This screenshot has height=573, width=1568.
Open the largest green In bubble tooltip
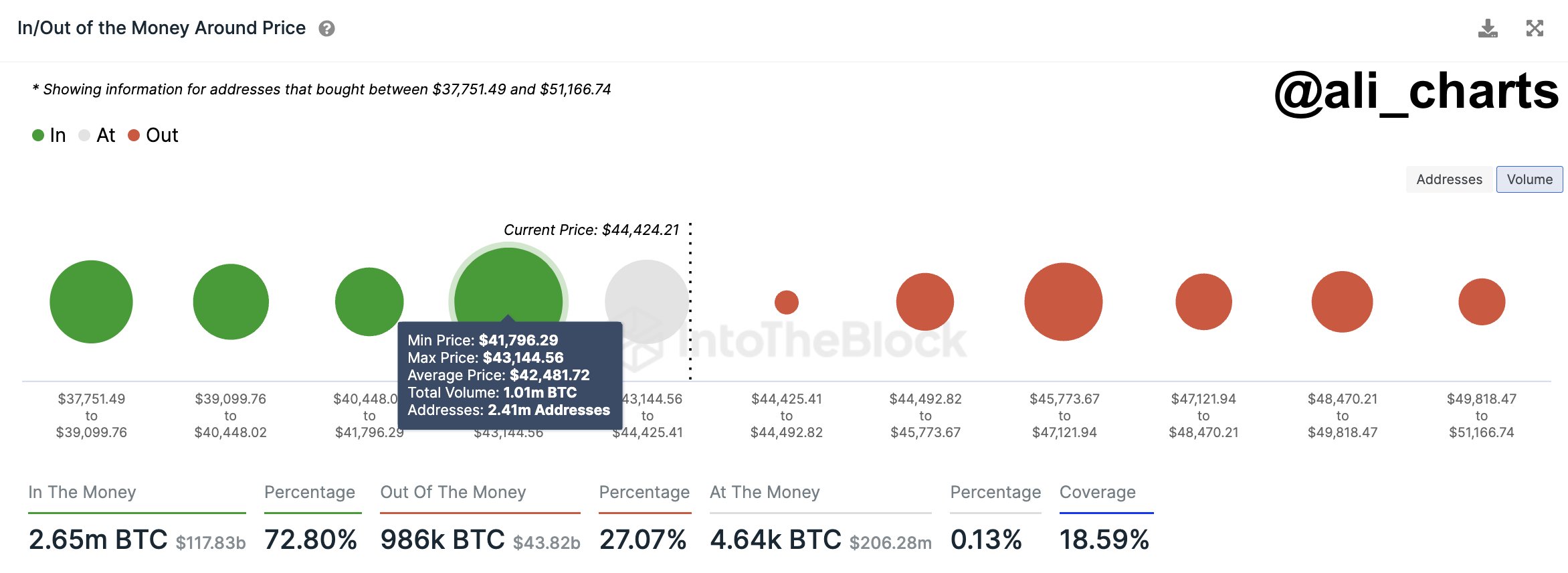[508, 288]
